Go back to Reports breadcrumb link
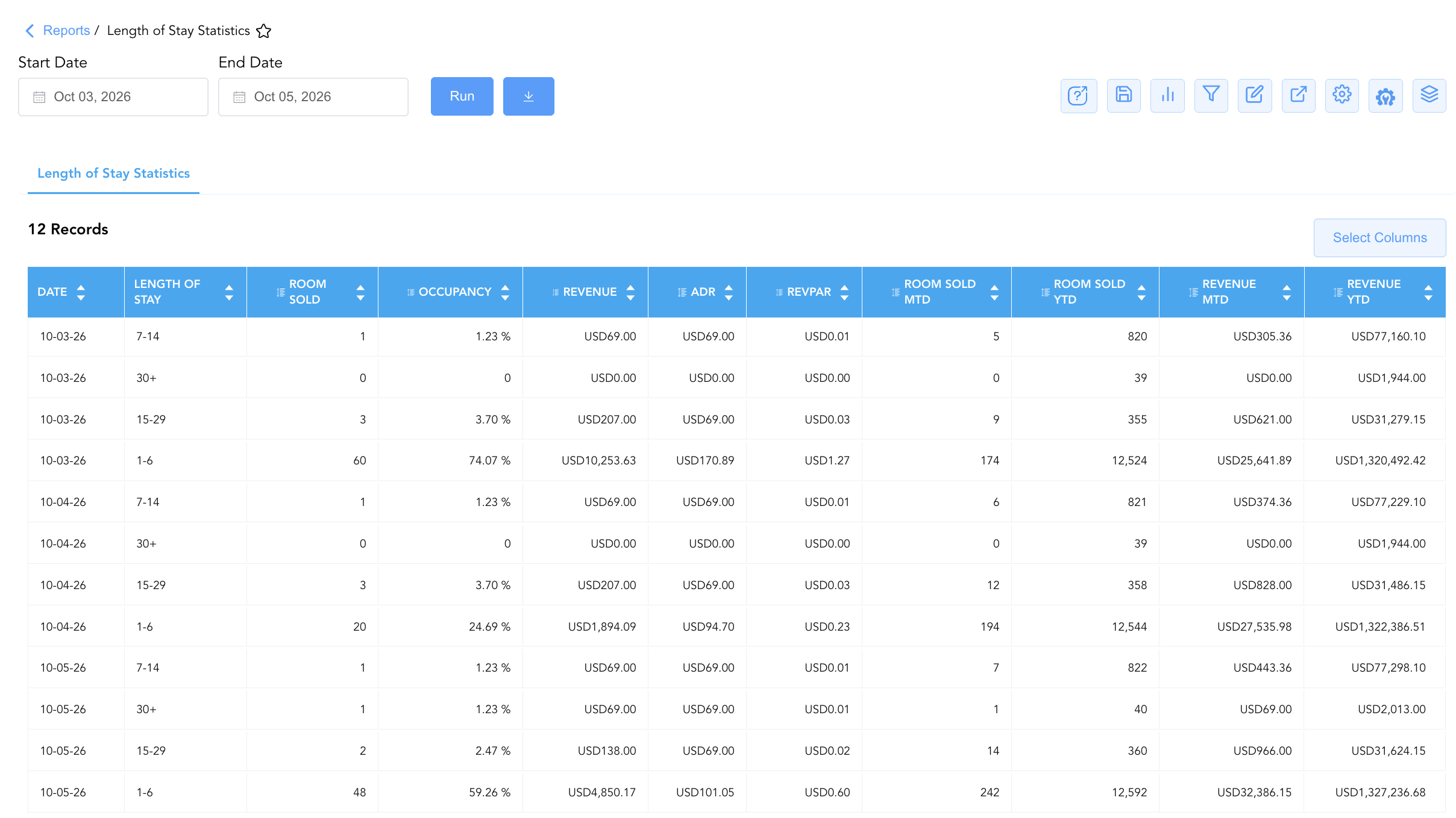This screenshot has height=818, width=1456. coord(66,31)
